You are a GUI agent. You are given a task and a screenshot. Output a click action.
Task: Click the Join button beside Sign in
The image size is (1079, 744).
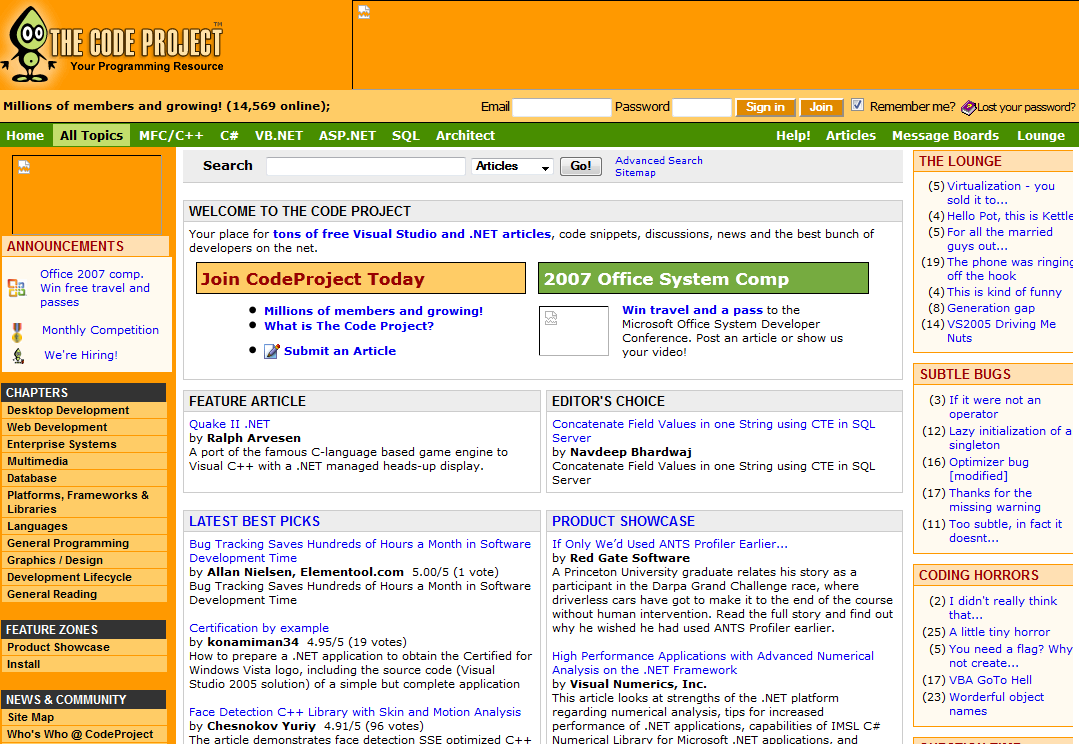click(821, 107)
